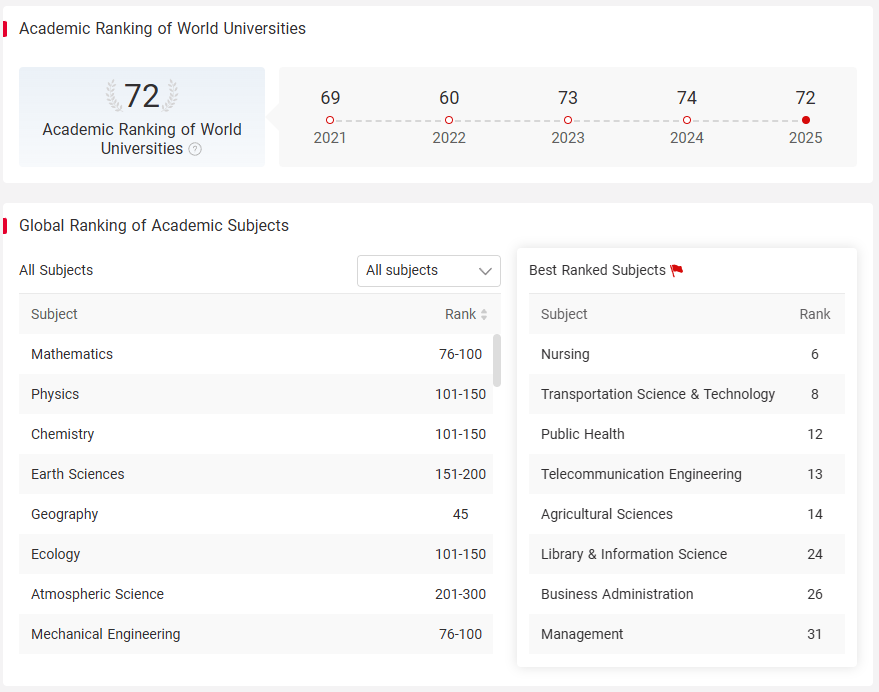Image resolution: width=879 pixels, height=692 pixels.
Task: Click the 2023 rank value 73
Action: 568,98
